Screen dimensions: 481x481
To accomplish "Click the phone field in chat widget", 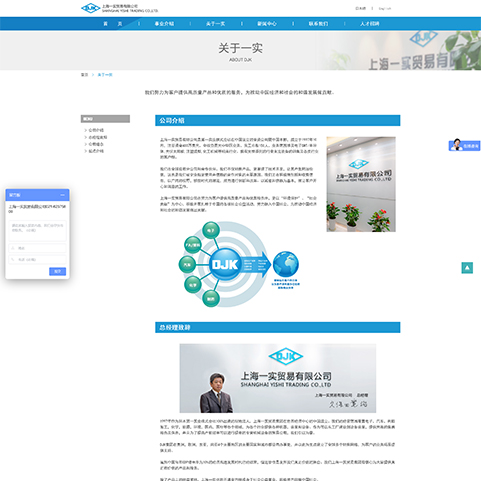I will 37,259.
